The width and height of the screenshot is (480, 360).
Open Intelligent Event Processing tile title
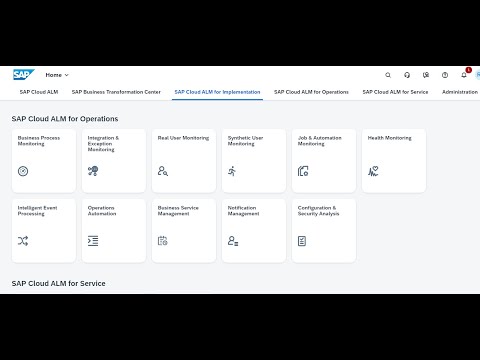click(37, 211)
